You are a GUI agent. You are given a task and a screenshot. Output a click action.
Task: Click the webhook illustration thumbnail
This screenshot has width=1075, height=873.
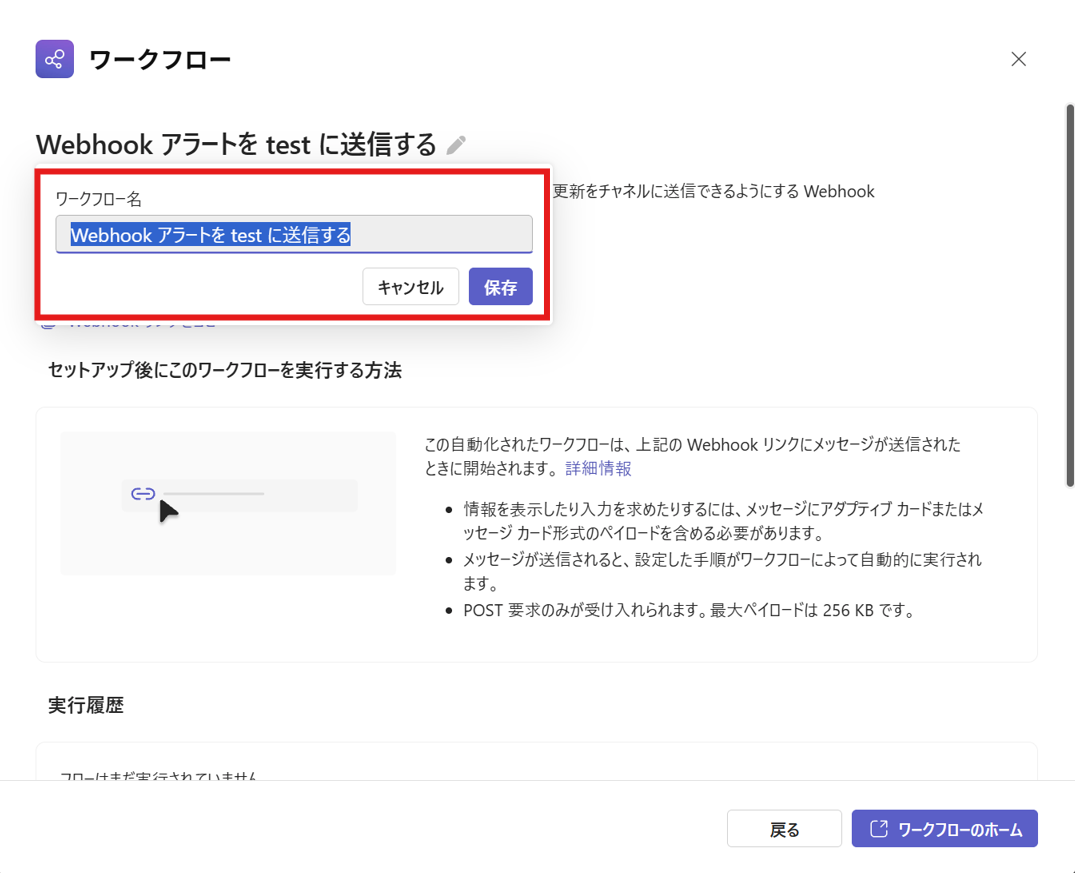click(228, 503)
